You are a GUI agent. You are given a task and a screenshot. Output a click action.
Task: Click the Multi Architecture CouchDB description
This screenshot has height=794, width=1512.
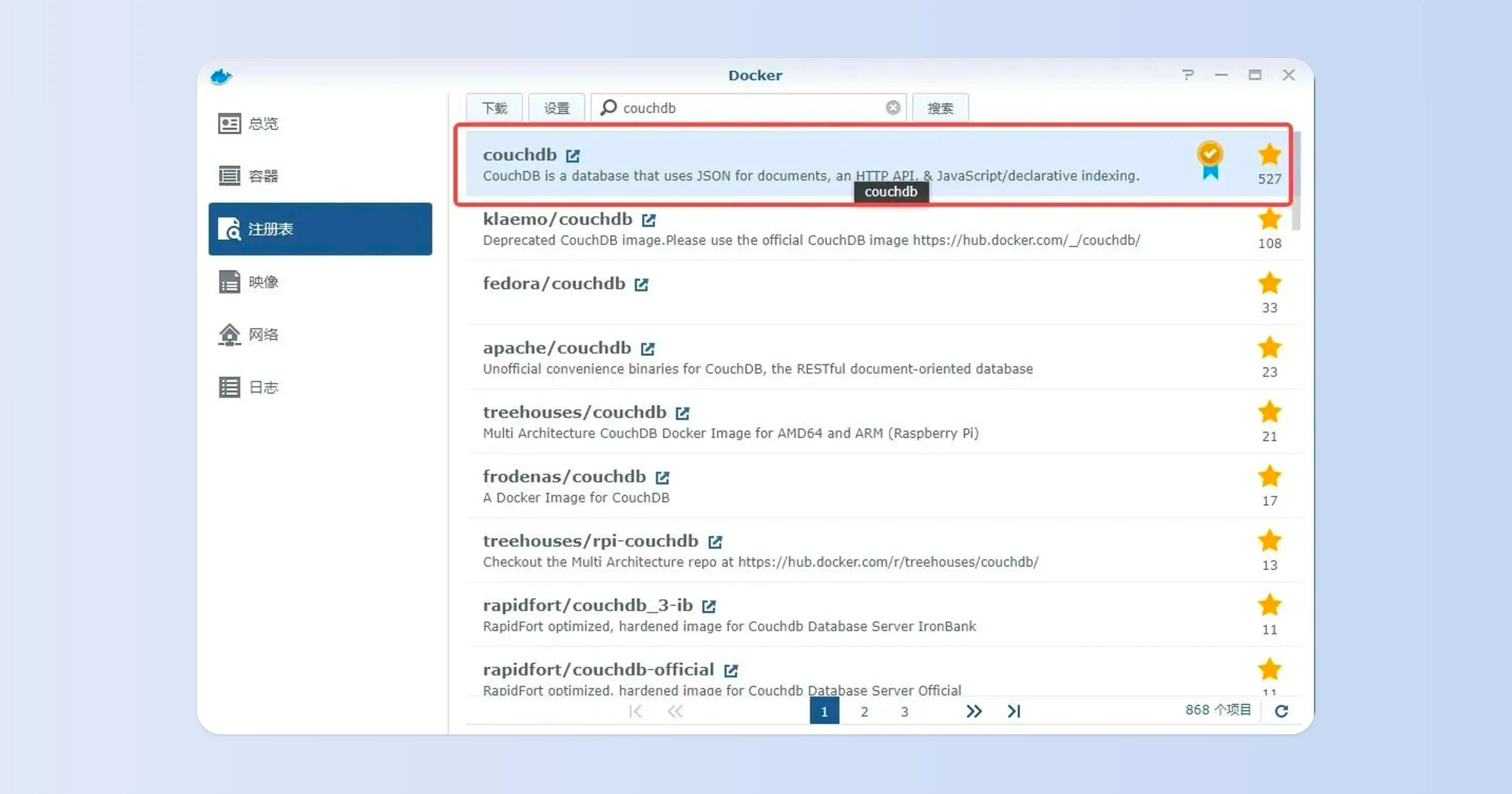[731, 433]
